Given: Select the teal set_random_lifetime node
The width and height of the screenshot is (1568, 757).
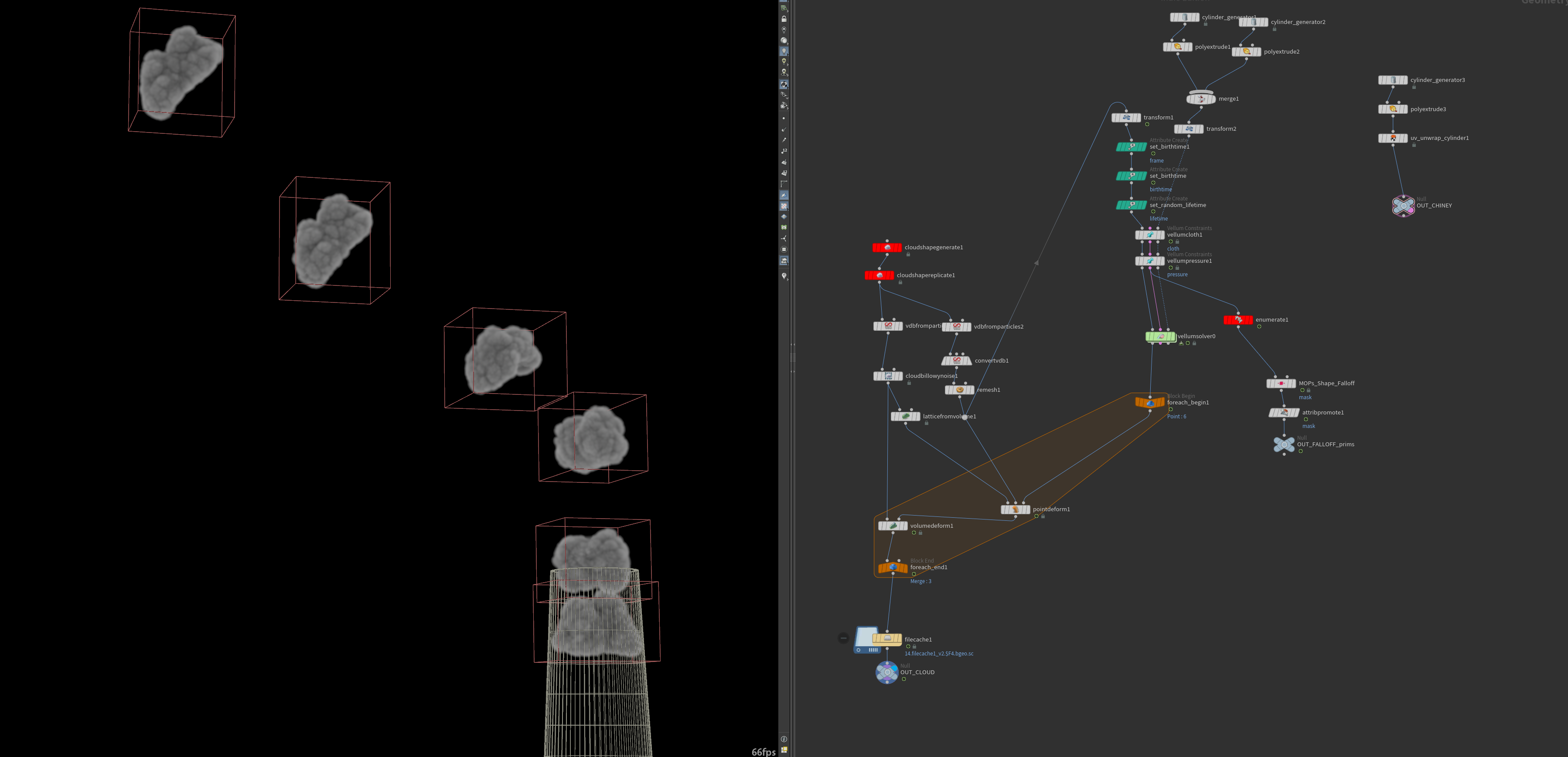Looking at the screenshot, I should 1132,205.
